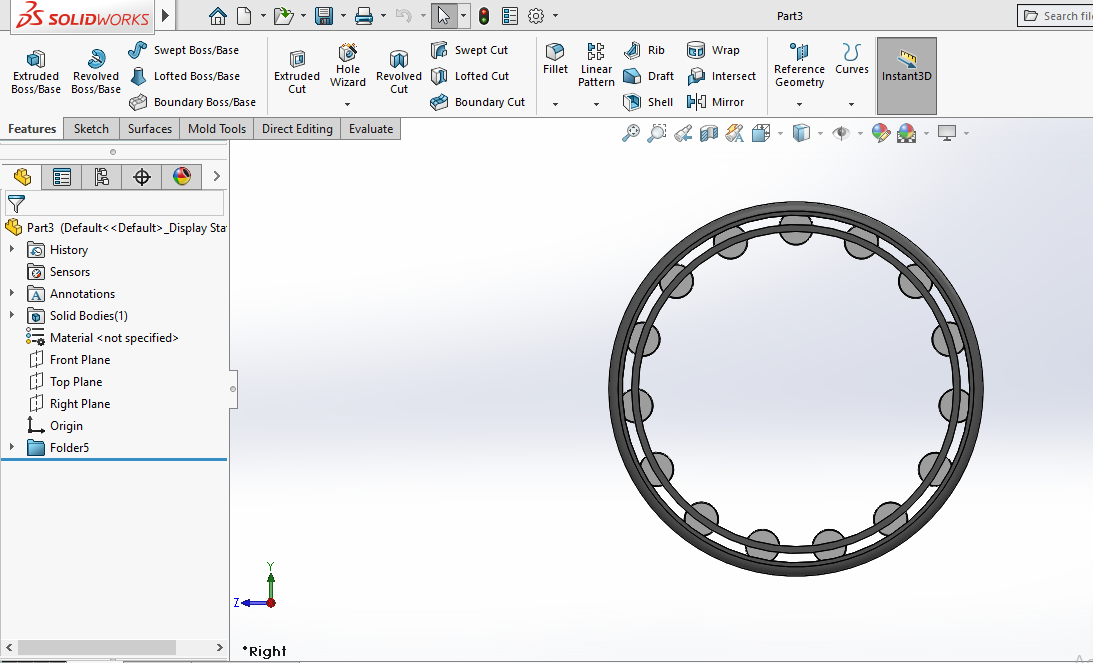
Task: Open the DisplayManager tab
Action: 182,177
